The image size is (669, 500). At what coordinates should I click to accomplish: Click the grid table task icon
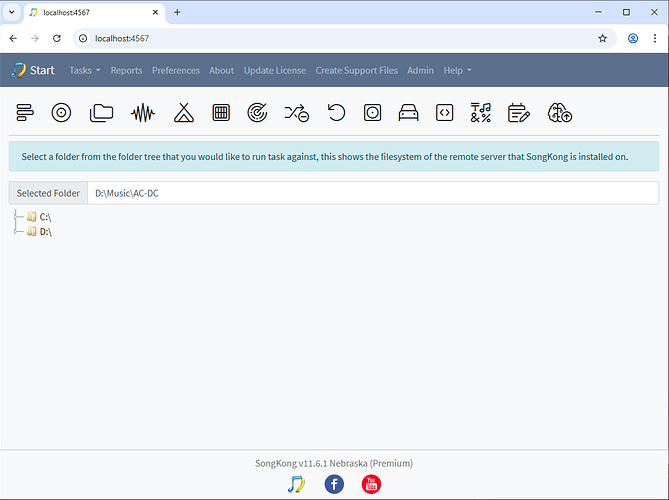click(x=221, y=113)
